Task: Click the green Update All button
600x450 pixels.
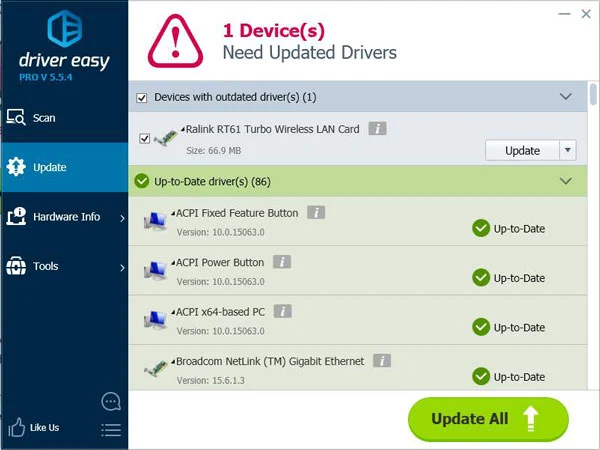Action: pos(488,419)
